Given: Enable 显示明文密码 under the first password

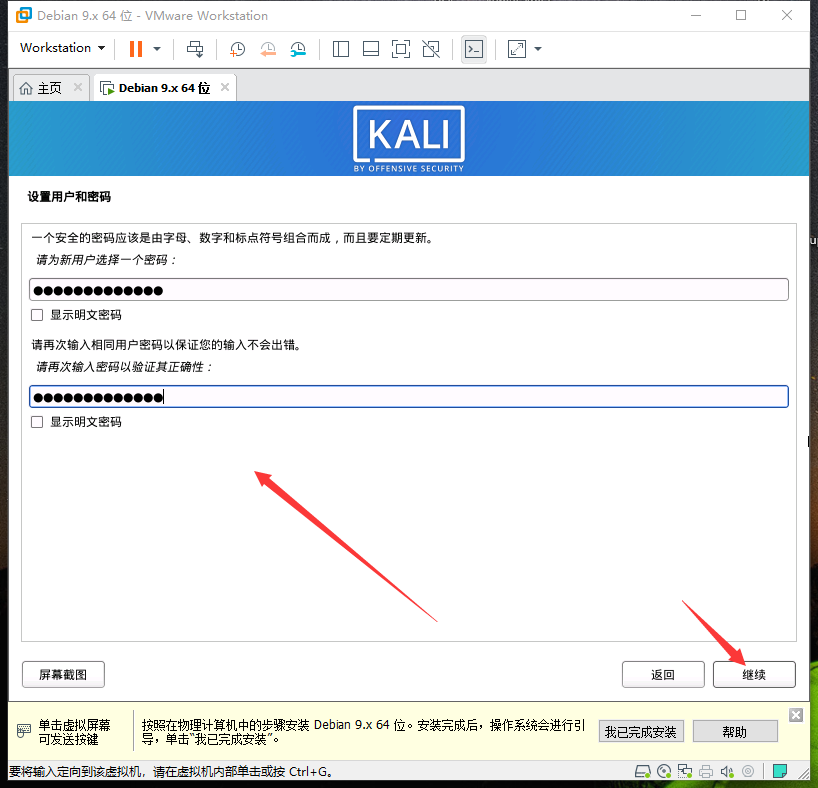Looking at the screenshot, I should 37,315.
